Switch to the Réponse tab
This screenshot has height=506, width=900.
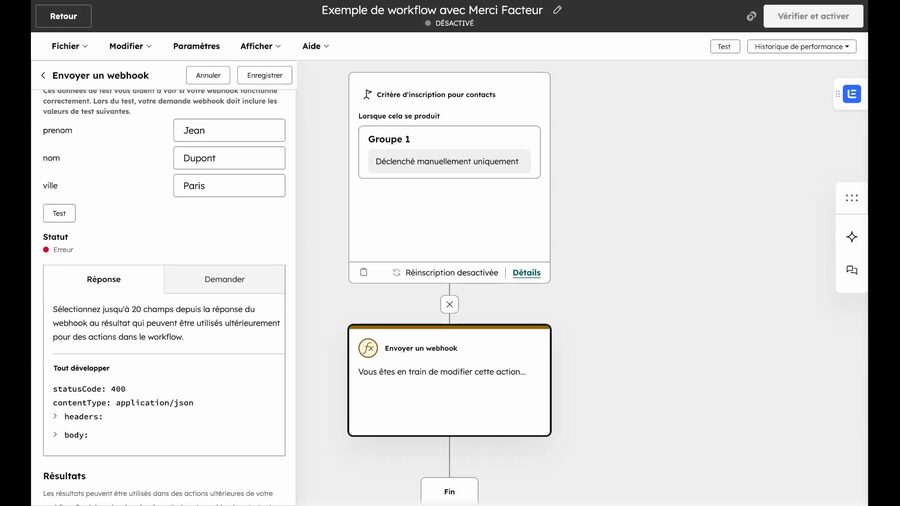pos(104,279)
